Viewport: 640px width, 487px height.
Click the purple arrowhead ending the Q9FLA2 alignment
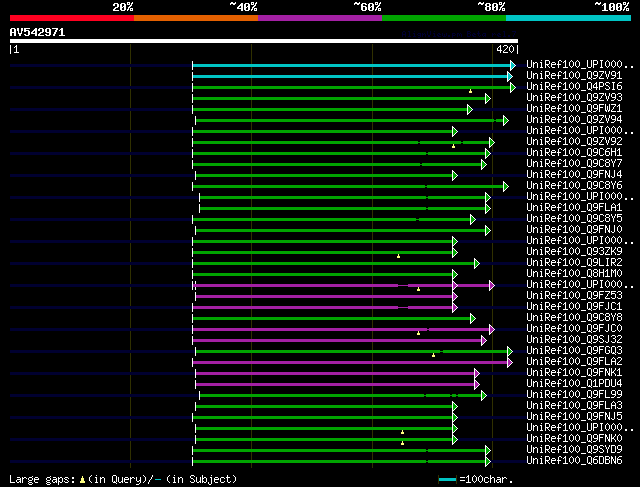point(510,362)
